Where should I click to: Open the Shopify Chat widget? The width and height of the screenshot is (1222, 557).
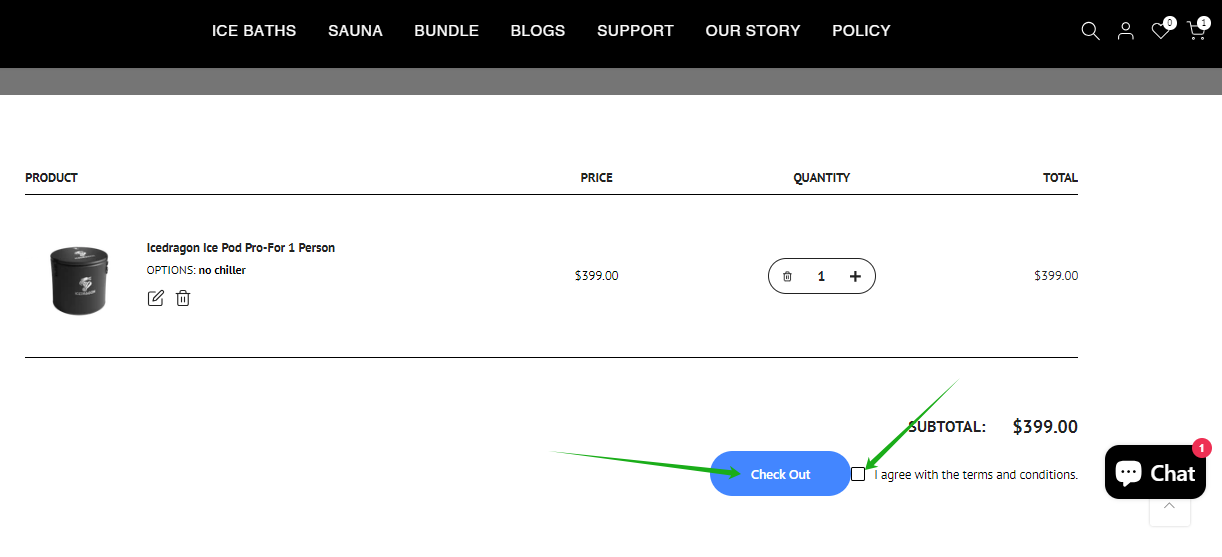pyautogui.click(x=1155, y=472)
